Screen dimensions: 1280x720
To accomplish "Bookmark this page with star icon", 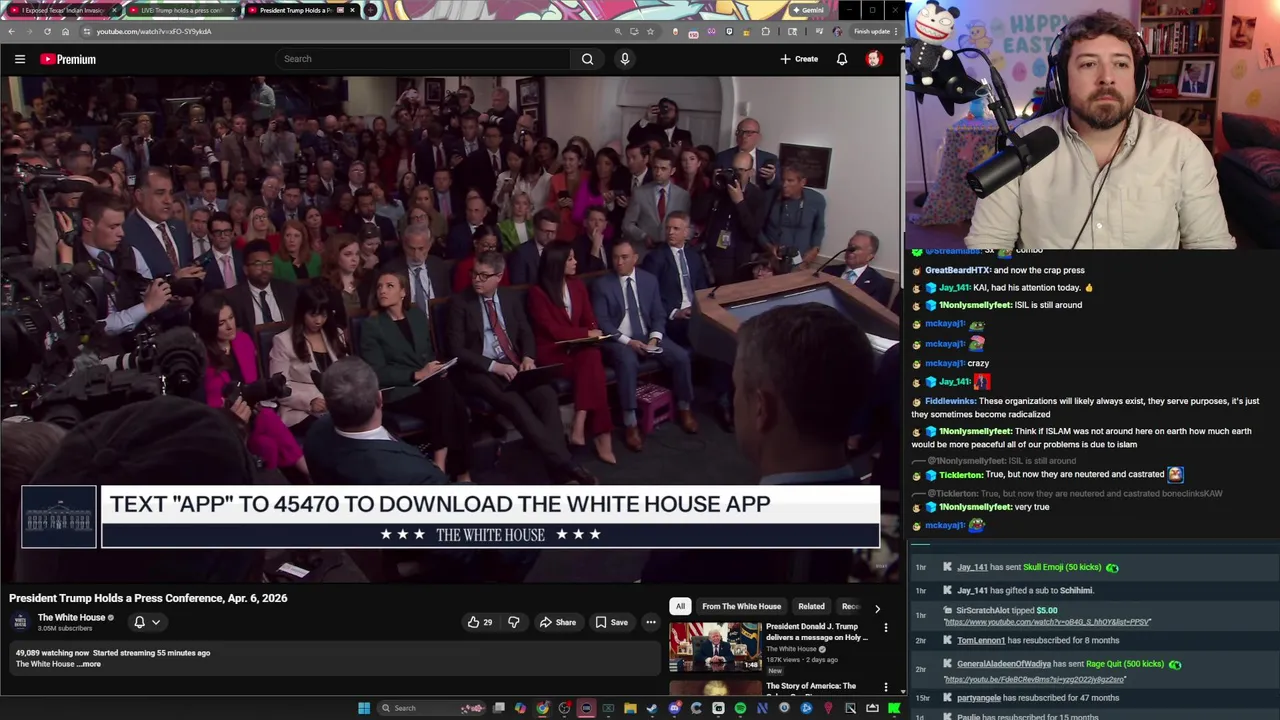I will tap(650, 31).
